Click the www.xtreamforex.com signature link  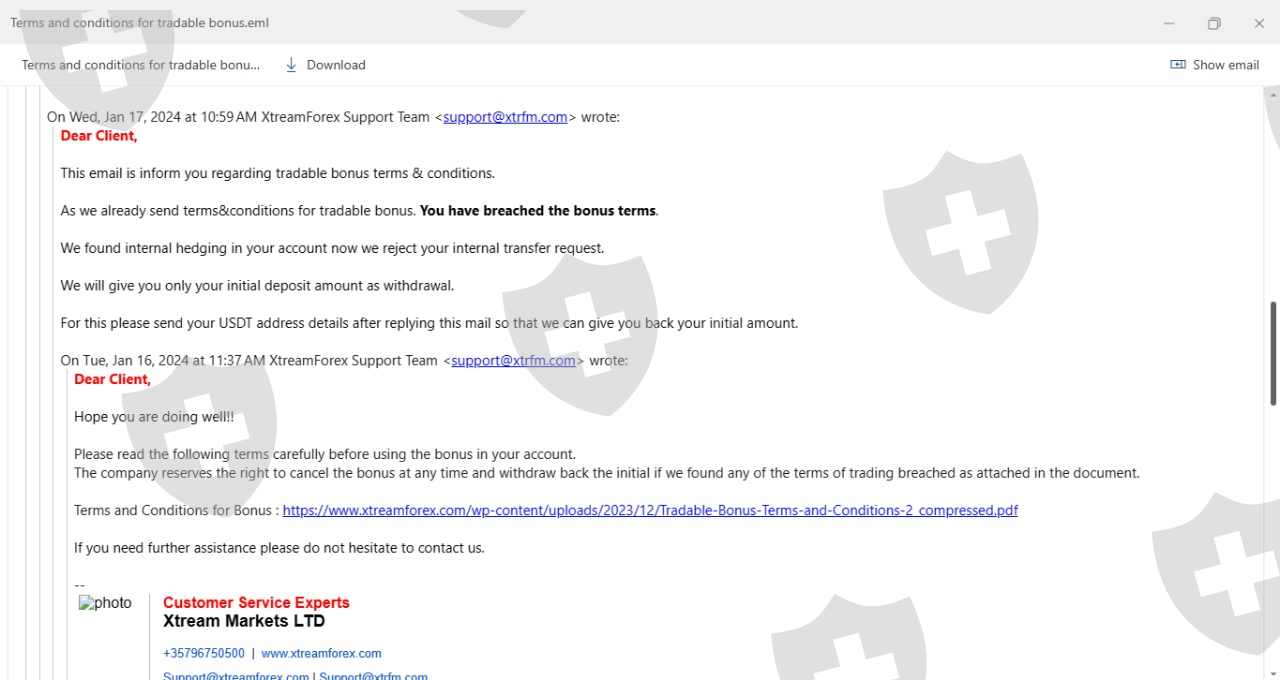pyautogui.click(x=321, y=654)
